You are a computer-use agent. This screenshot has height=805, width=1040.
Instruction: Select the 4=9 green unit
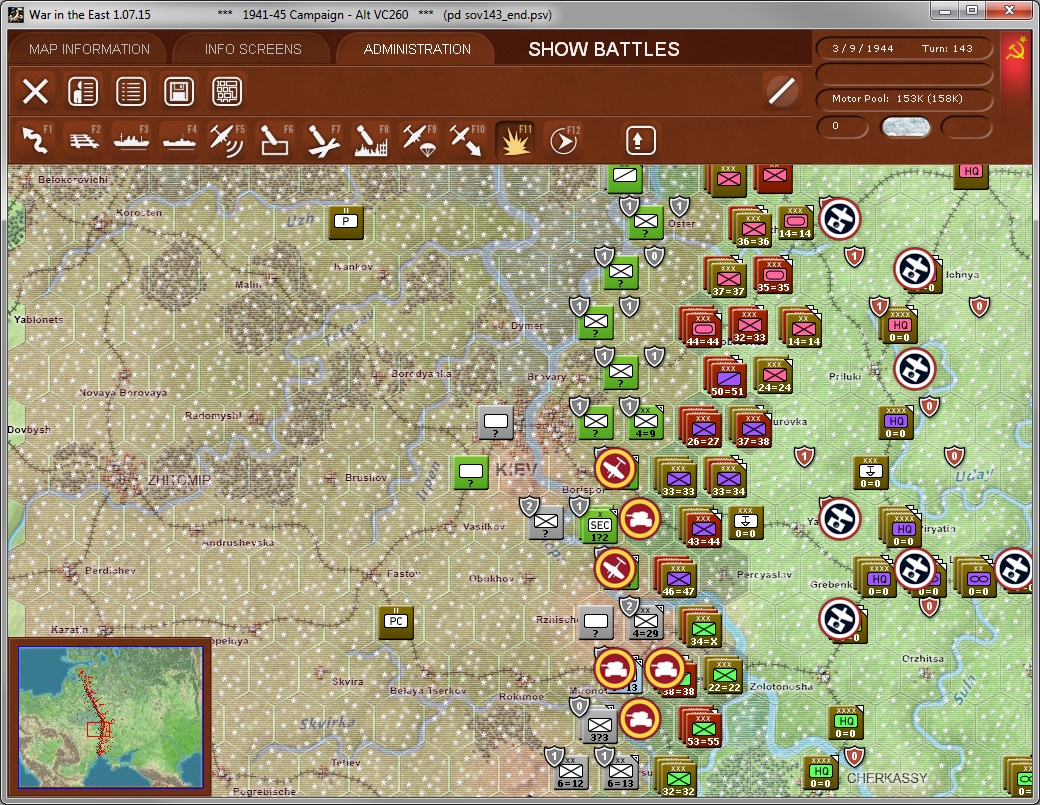click(x=645, y=422)
